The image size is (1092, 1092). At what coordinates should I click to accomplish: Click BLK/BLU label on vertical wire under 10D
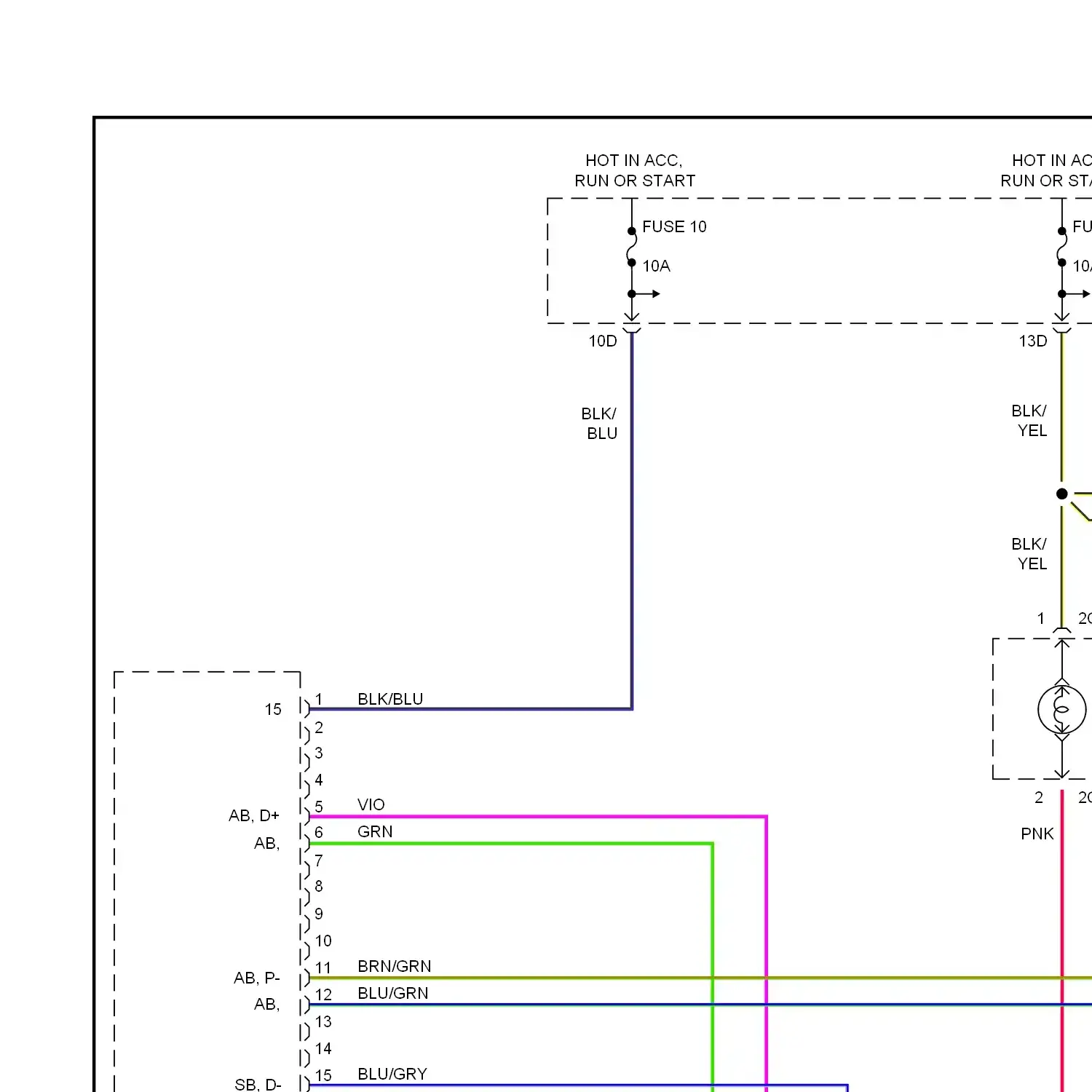pyautogui.click(x=599, y=424)
